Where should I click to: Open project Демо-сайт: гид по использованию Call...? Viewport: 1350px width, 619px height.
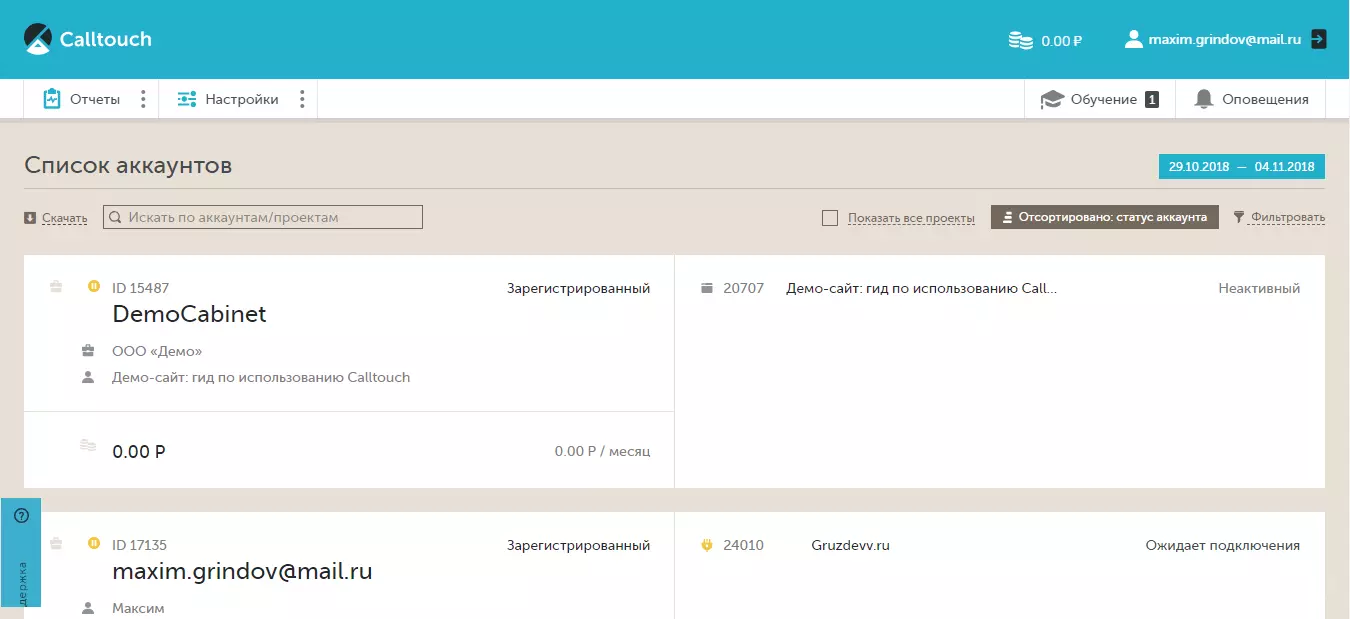pyautogui.click(x=921, y=288)
